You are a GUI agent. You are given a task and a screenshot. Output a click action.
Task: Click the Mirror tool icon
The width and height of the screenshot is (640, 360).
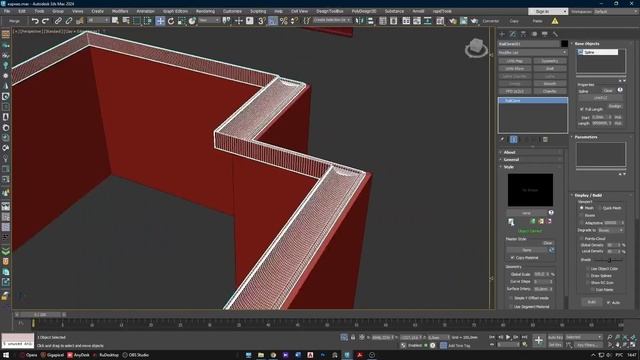point(360,21)
